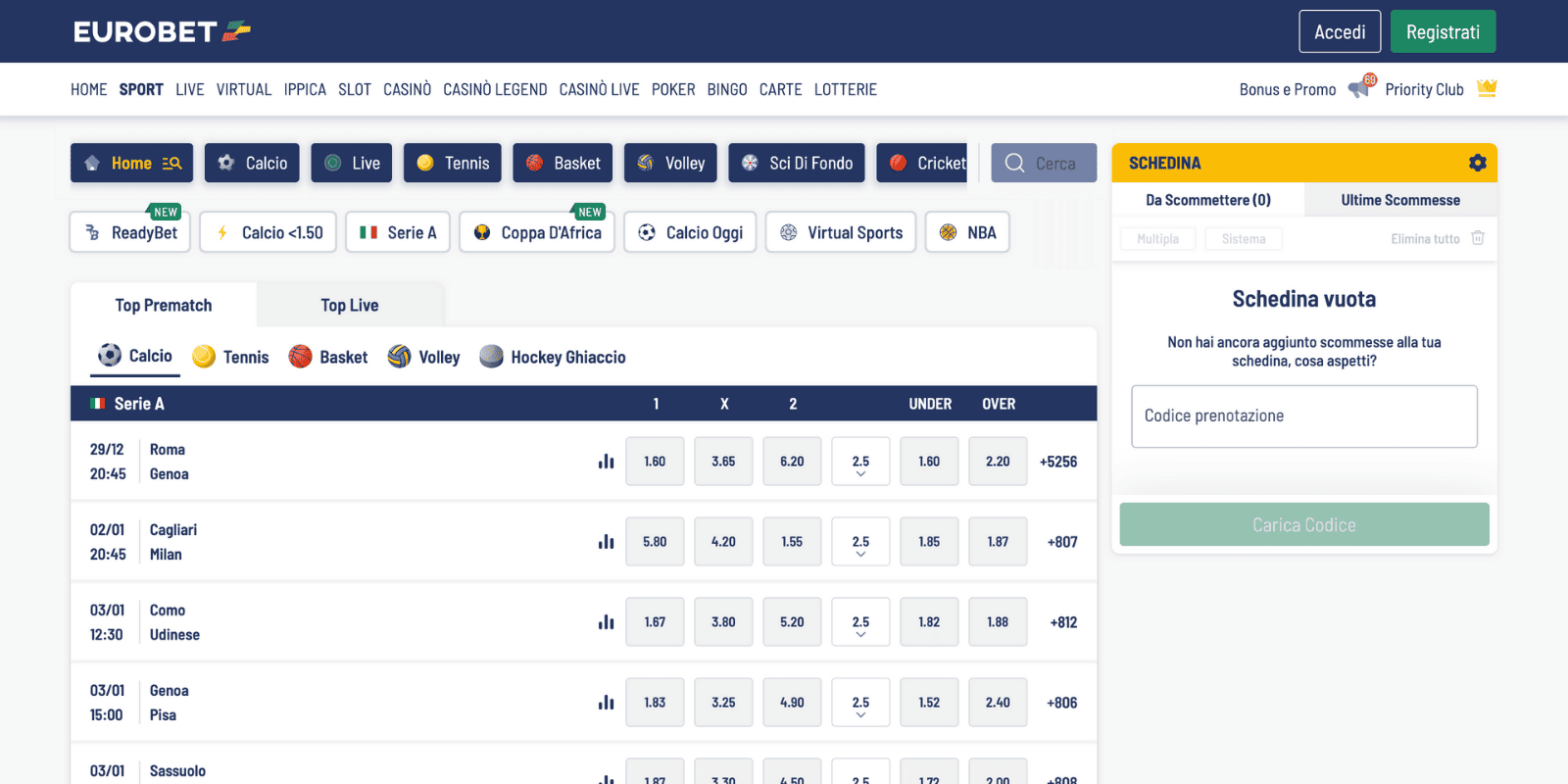Switch to the Top Prematch tab
Viewport: 1568px width, 784px height.
pyautogui.click(x=164, y=305)
